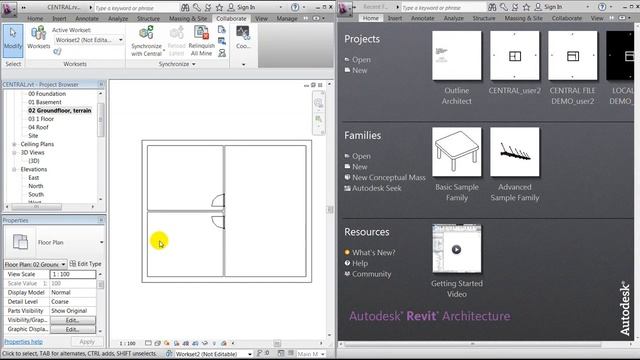Open the CENTRAL_user2 project thumbnail
Screen dimensions: 640x360
514,56
